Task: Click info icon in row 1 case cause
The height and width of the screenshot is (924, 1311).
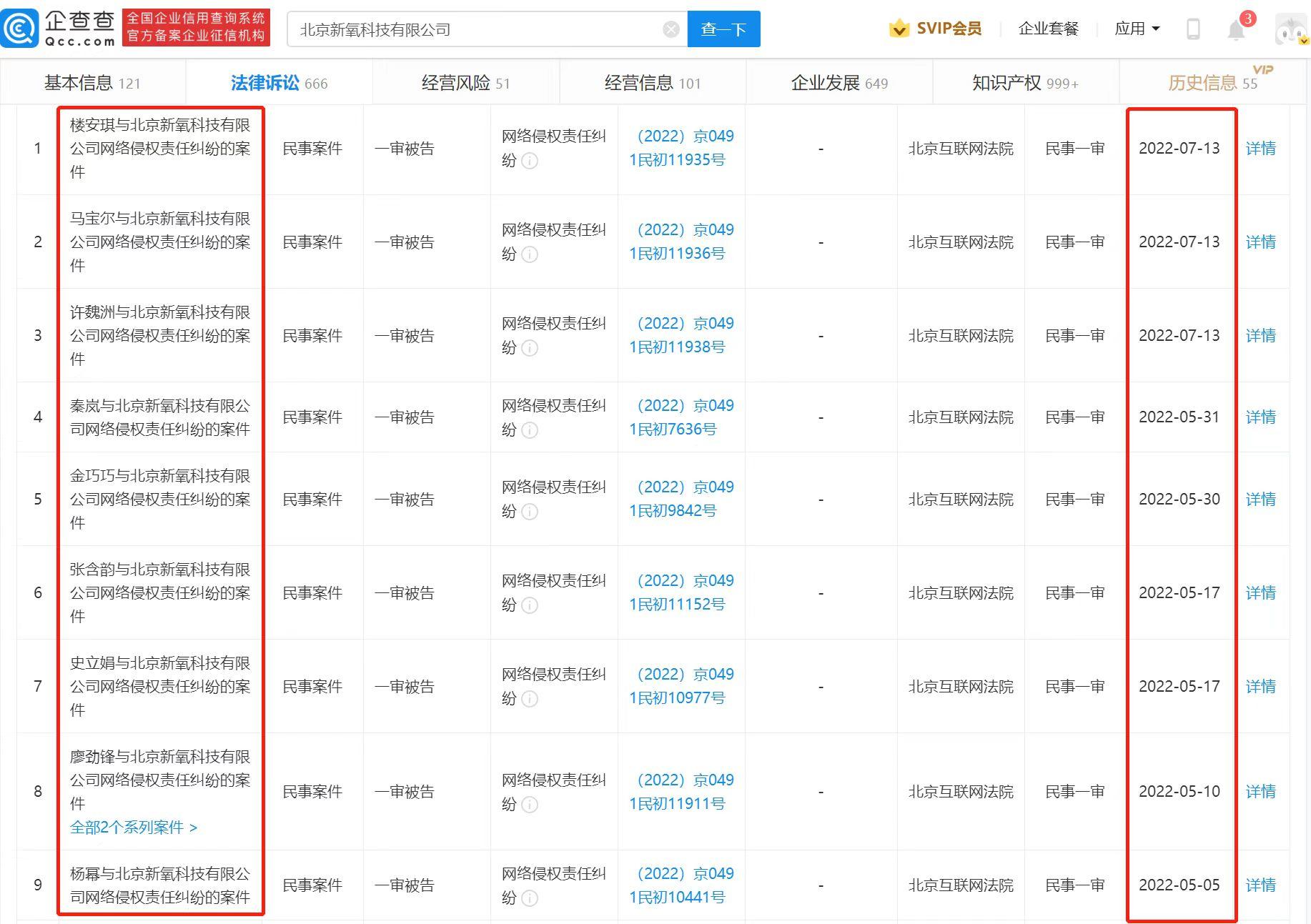Action: [530, 161]
